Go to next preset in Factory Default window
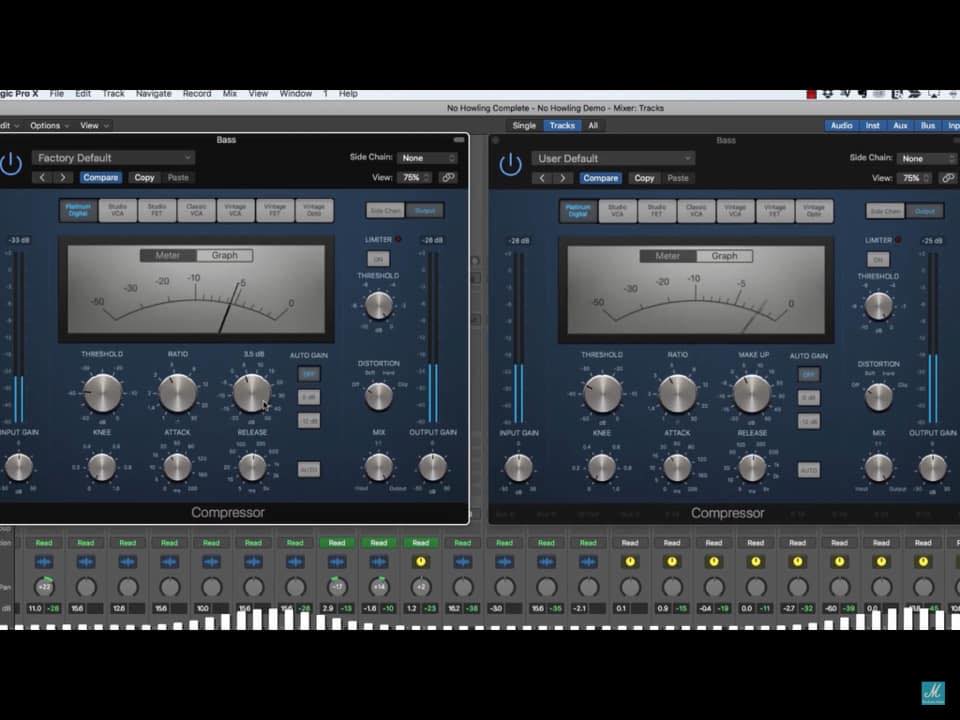Viewport: 960px width, 720px height. pyautogui.click(x=62, y=178)
